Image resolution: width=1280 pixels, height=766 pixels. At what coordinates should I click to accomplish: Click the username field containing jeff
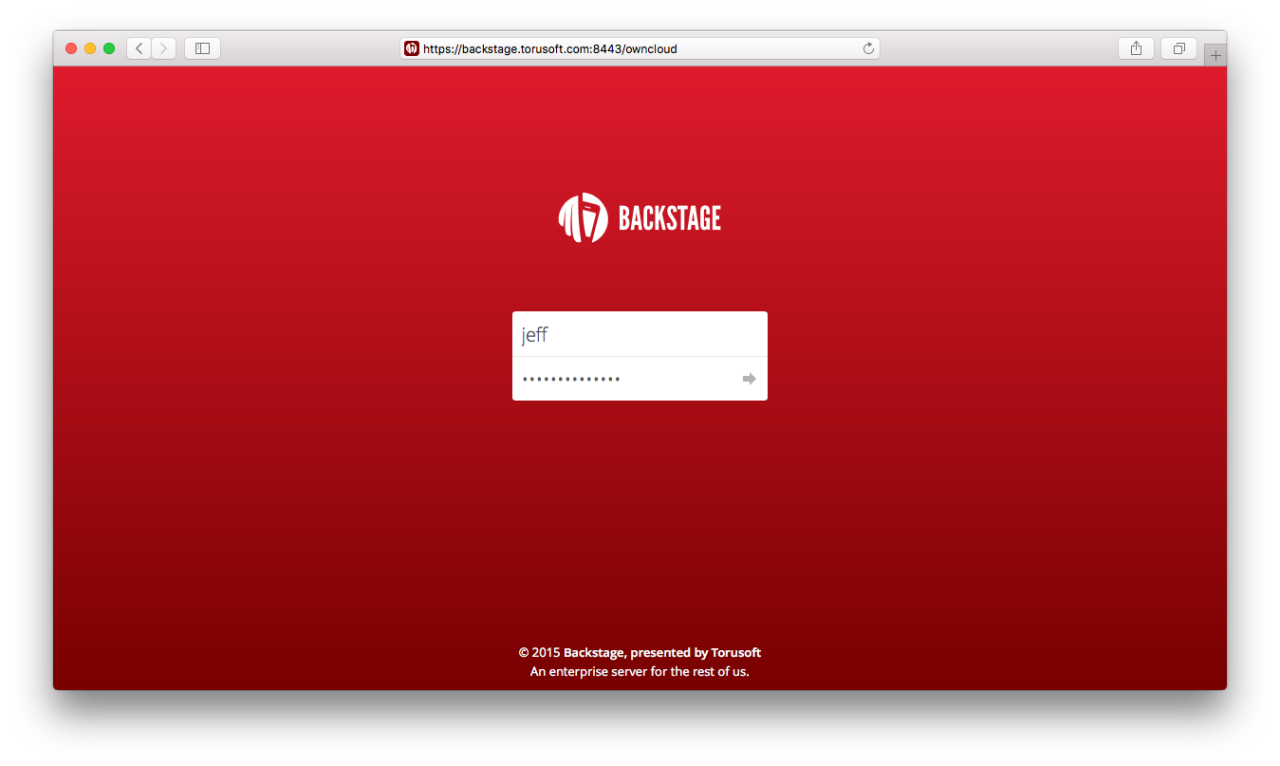click(640, 334)
